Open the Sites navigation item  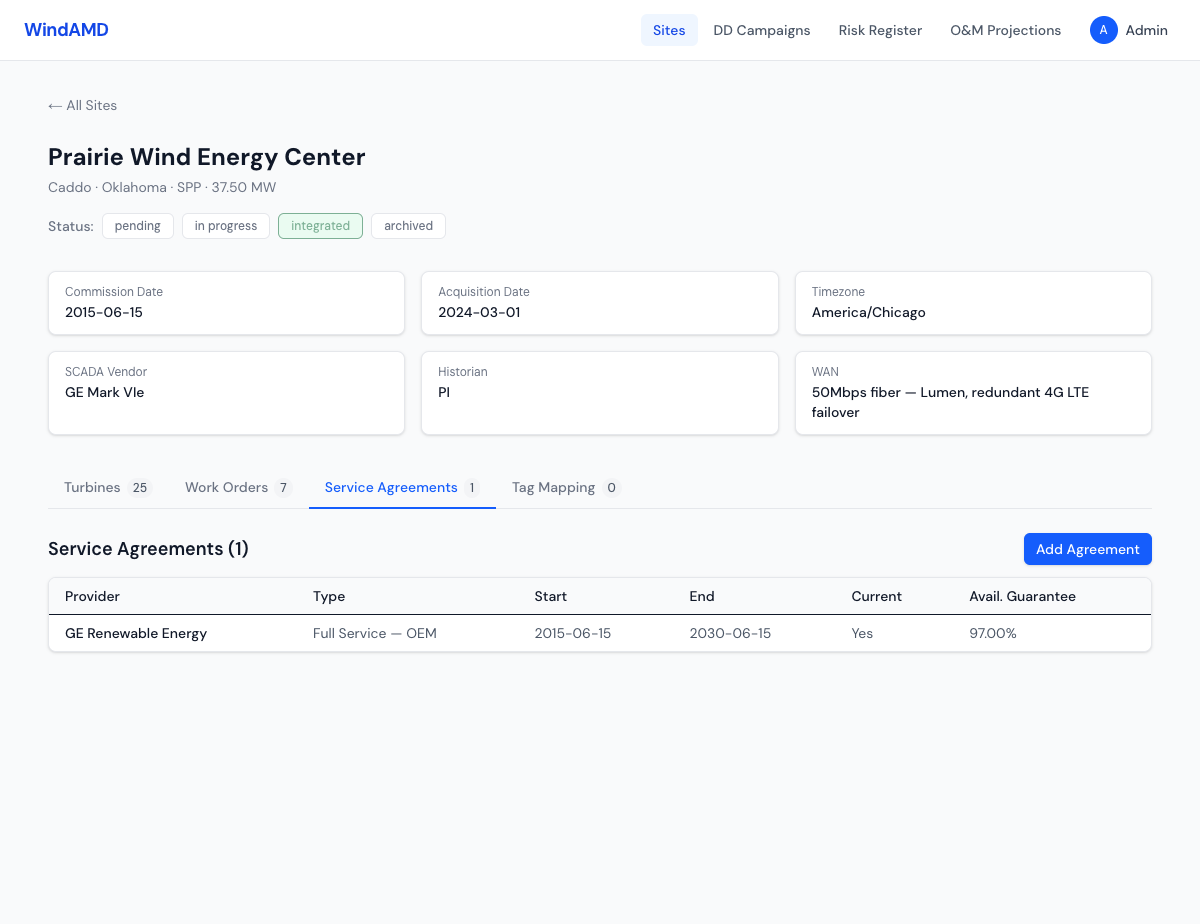tap(669, 30)
